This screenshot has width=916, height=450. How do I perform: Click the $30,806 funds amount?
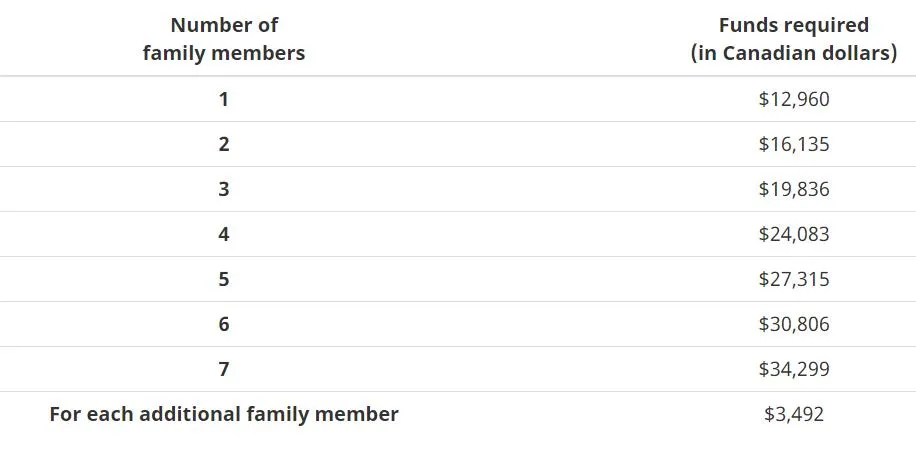click(x=794, y=324)
